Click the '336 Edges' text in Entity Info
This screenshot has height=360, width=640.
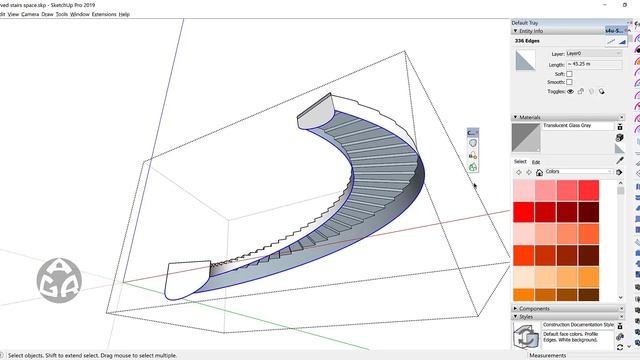point(527,41)
